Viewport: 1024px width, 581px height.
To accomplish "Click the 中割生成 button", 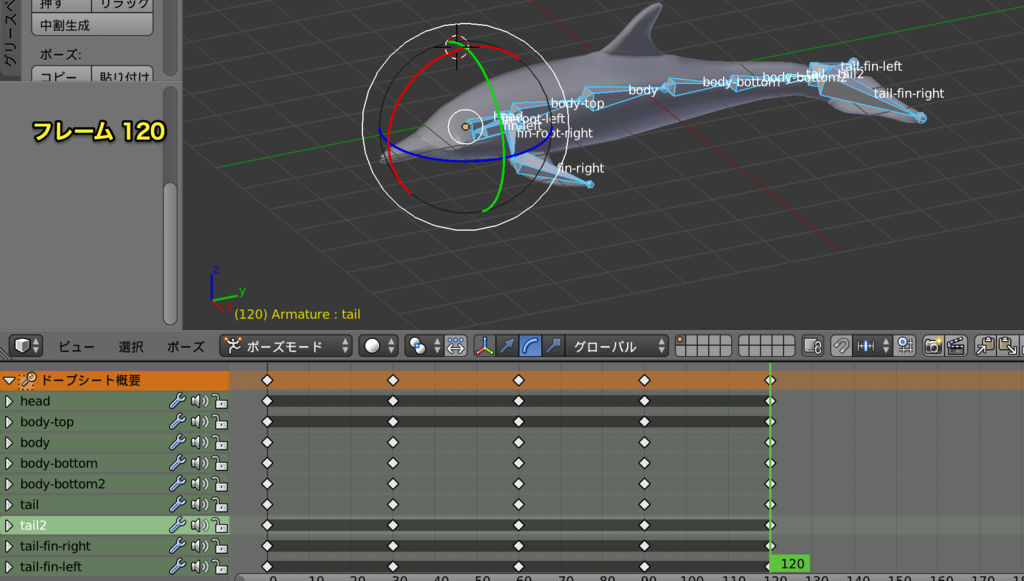I will coord(92,25).
